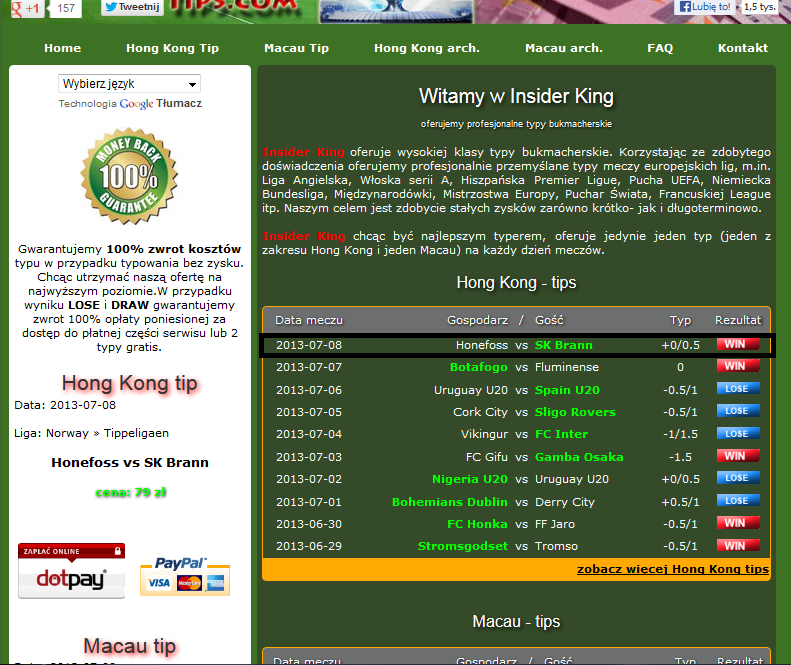Screen dimensions: 791x665
Task: Open the Wybierz język language dropdown
Action: pyautogui.click(x=129, y=84)
